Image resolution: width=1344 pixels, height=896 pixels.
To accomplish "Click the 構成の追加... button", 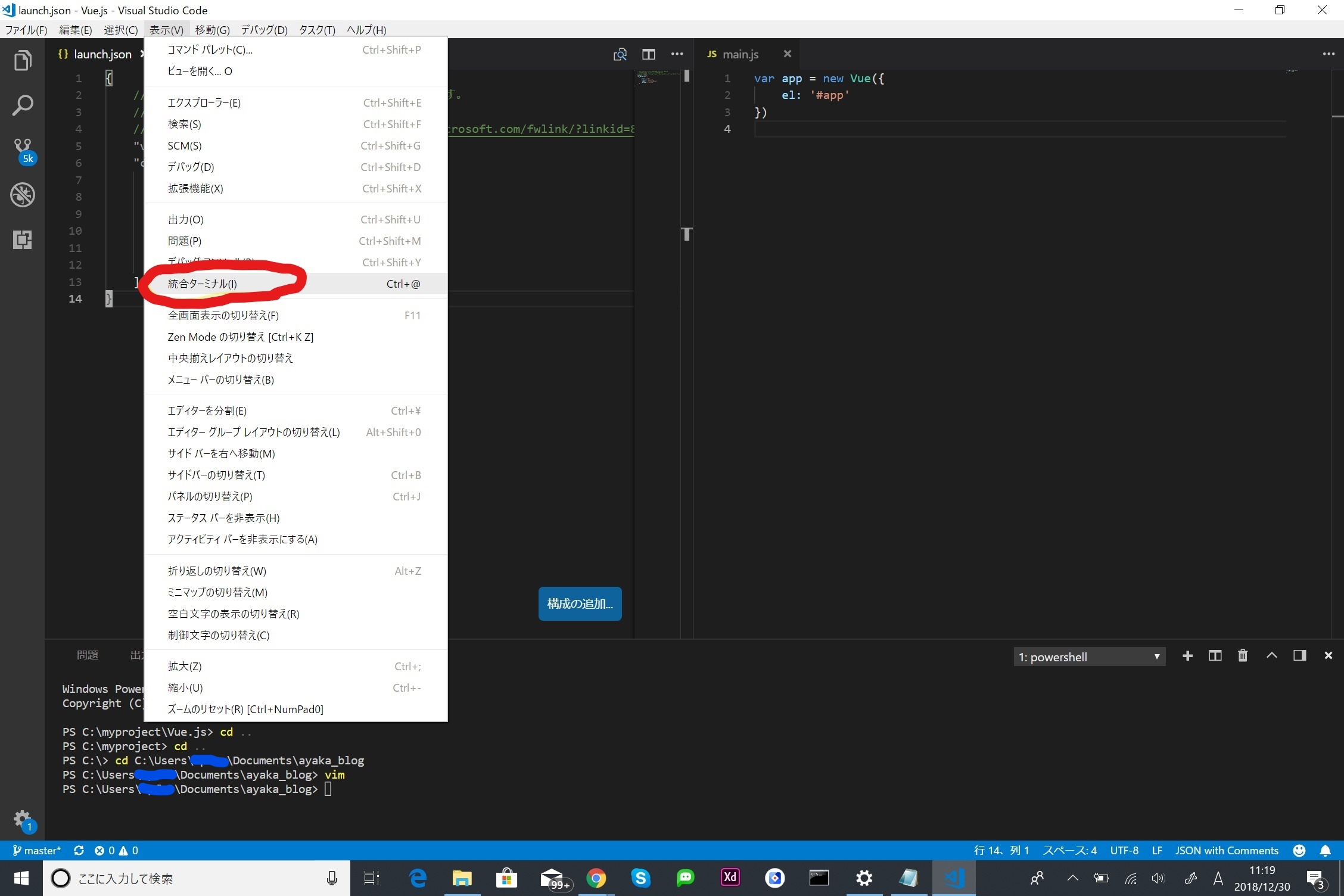I will (x=578, y=603).
